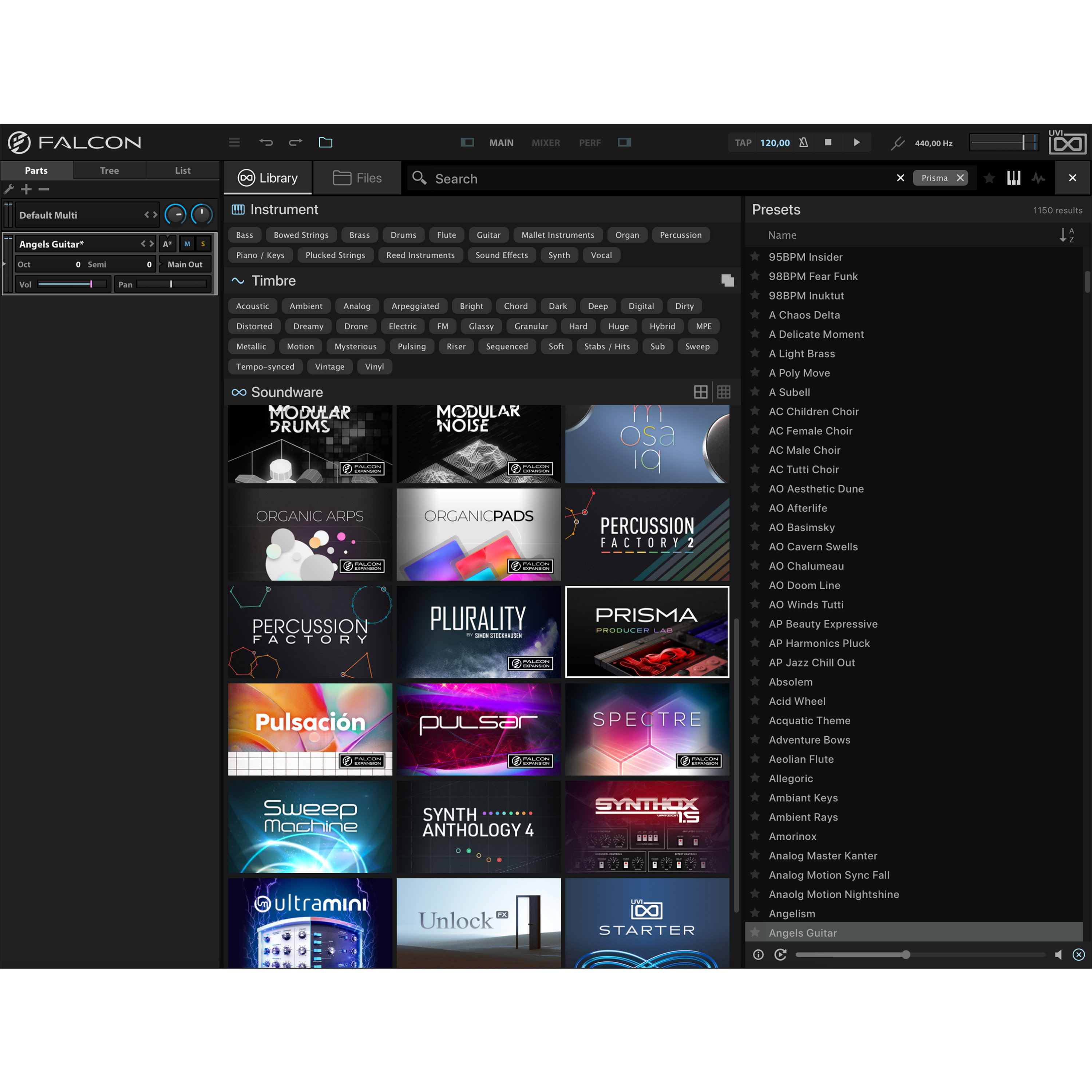This screenshot has width=1092, height=1092.
Task: Clear the search field with the X
Action: [x=901, y=178]
